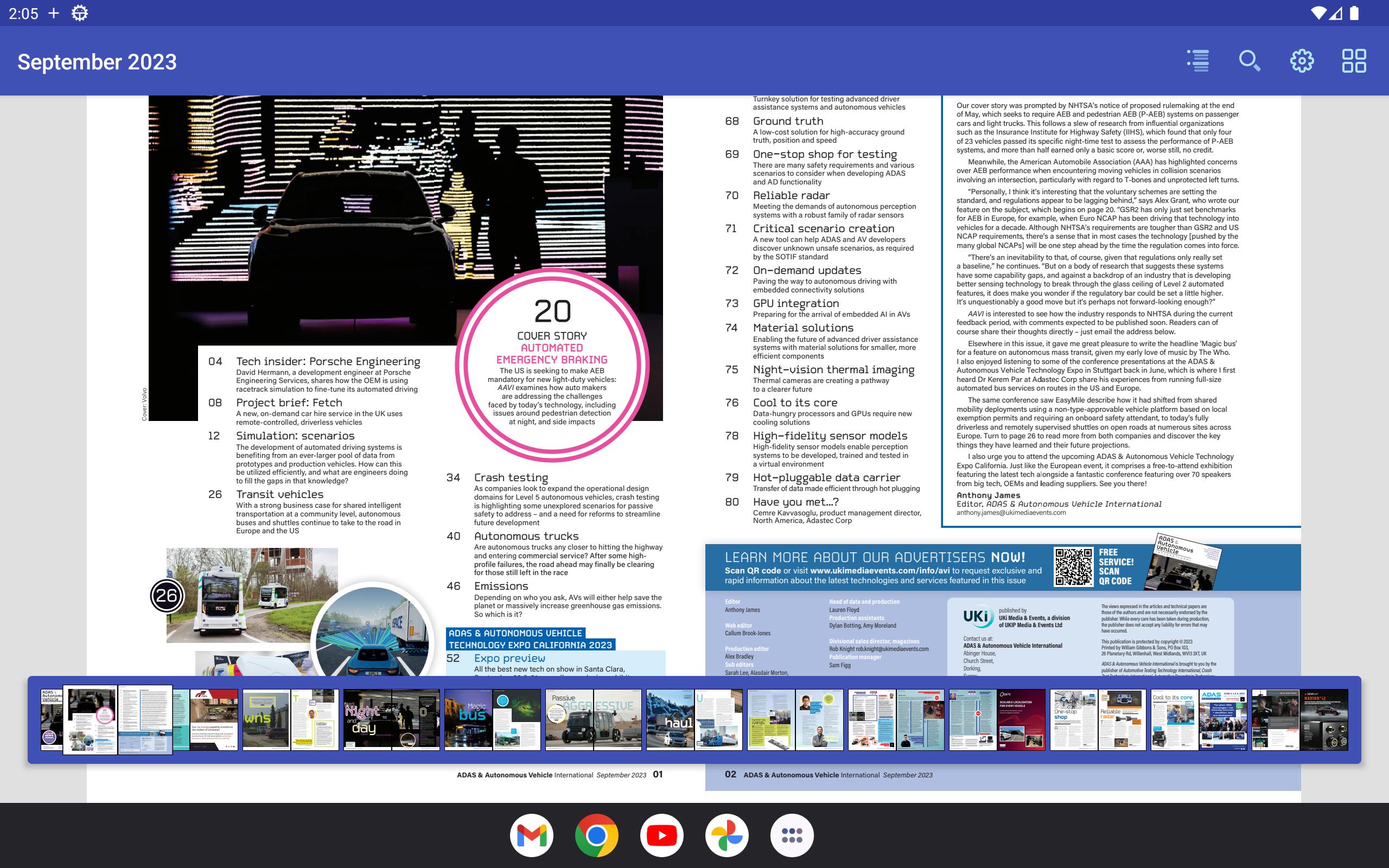Tap 'Transit vehicles' contents heading
Viewport: 1389px width, 868px height.
pyautogui.click(x=279, y=494)
